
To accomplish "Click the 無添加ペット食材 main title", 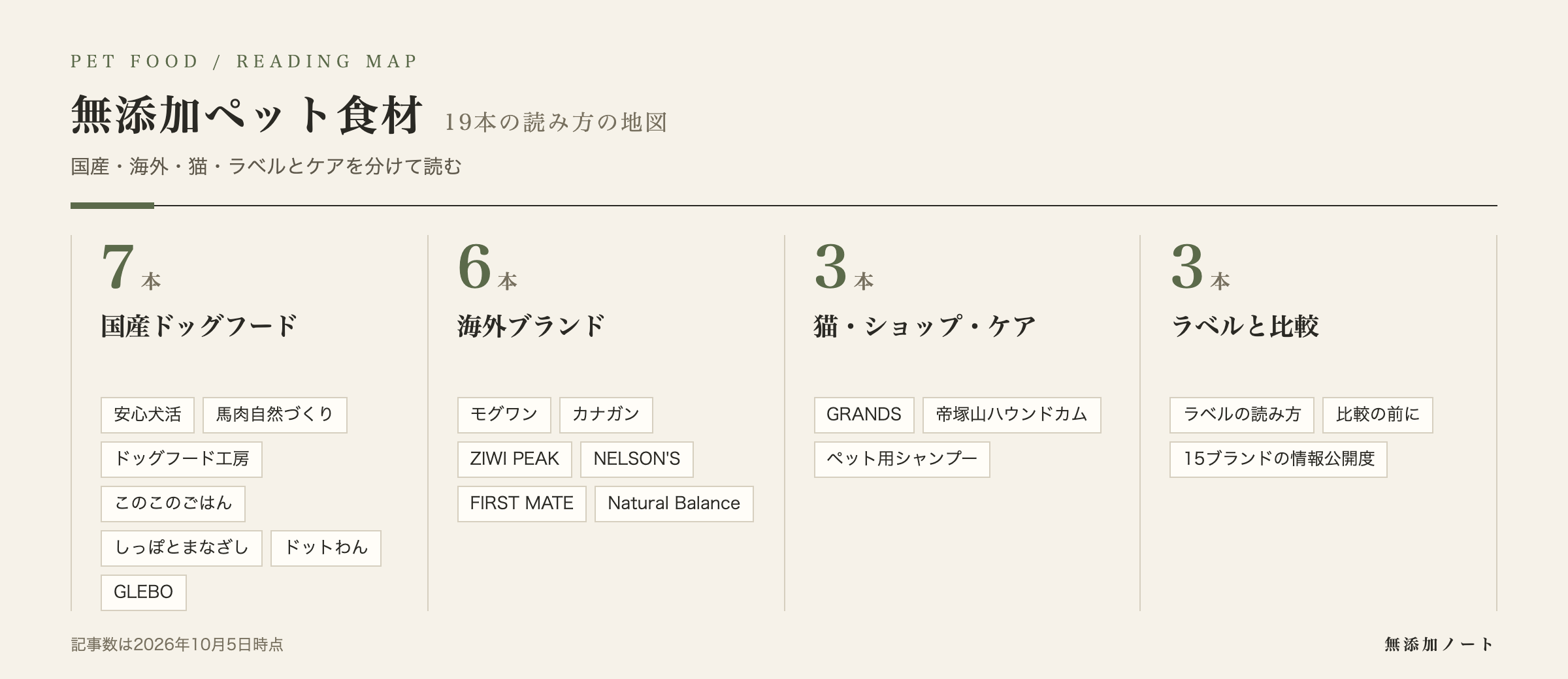I will coord(247,115).
